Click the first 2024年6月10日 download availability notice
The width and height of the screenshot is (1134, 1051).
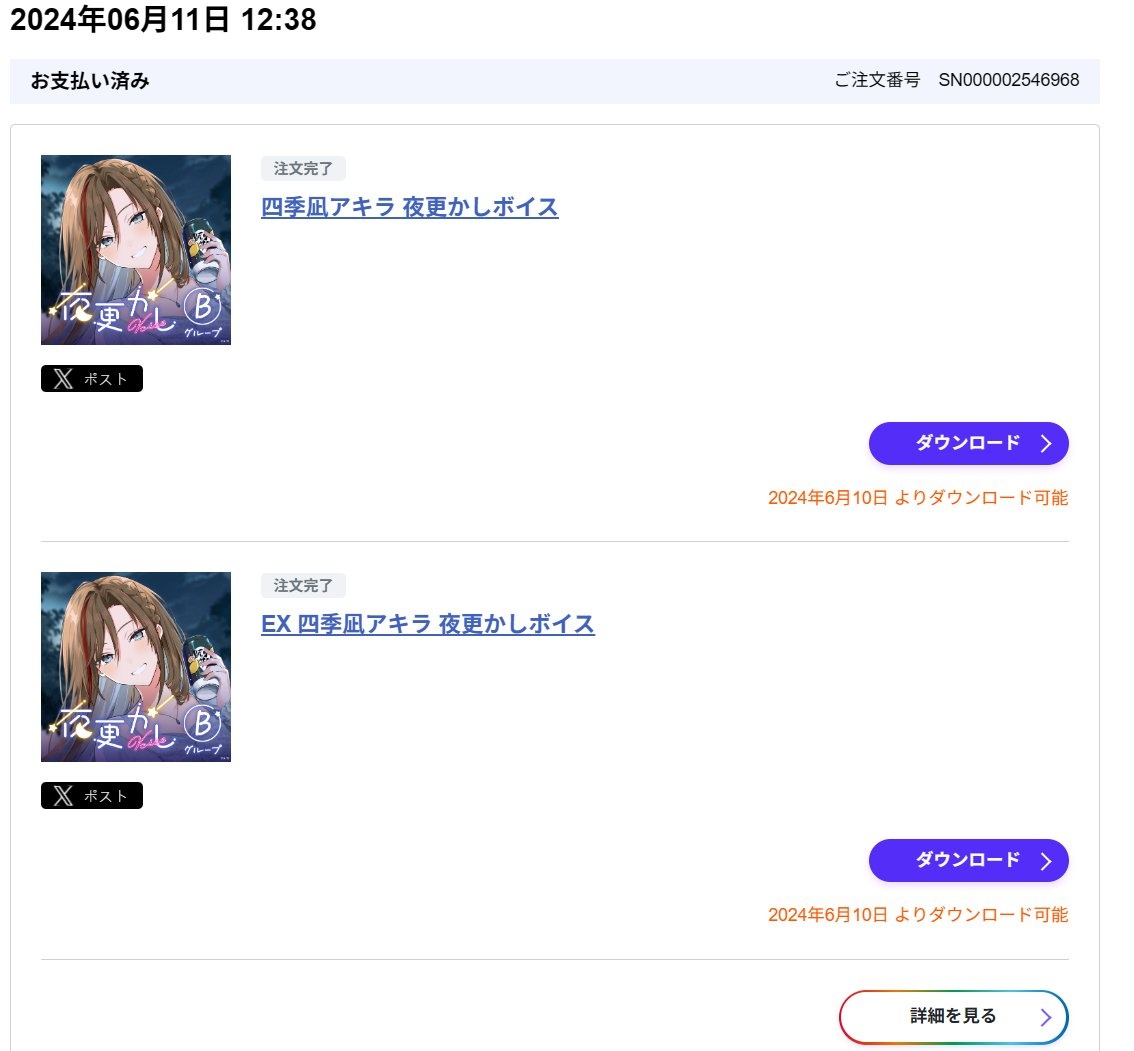(x=918, y=498)
